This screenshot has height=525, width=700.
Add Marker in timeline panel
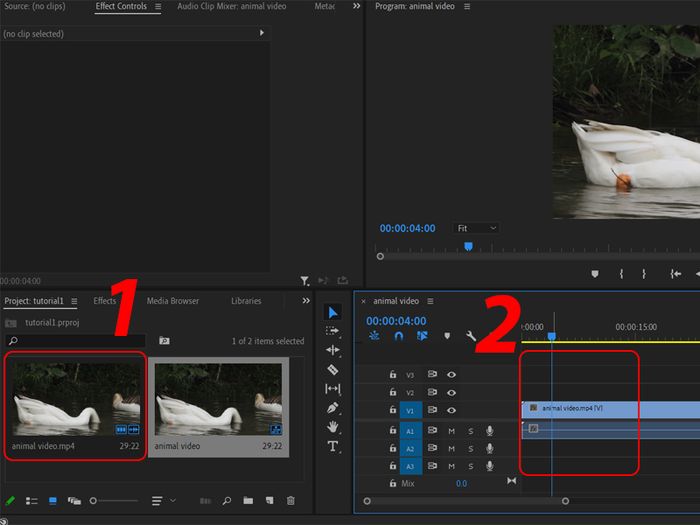coord(447,336)
